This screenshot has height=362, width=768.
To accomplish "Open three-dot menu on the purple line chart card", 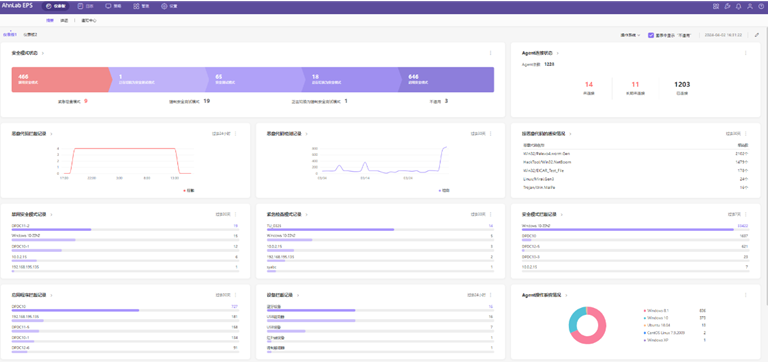I will [490, 133].
